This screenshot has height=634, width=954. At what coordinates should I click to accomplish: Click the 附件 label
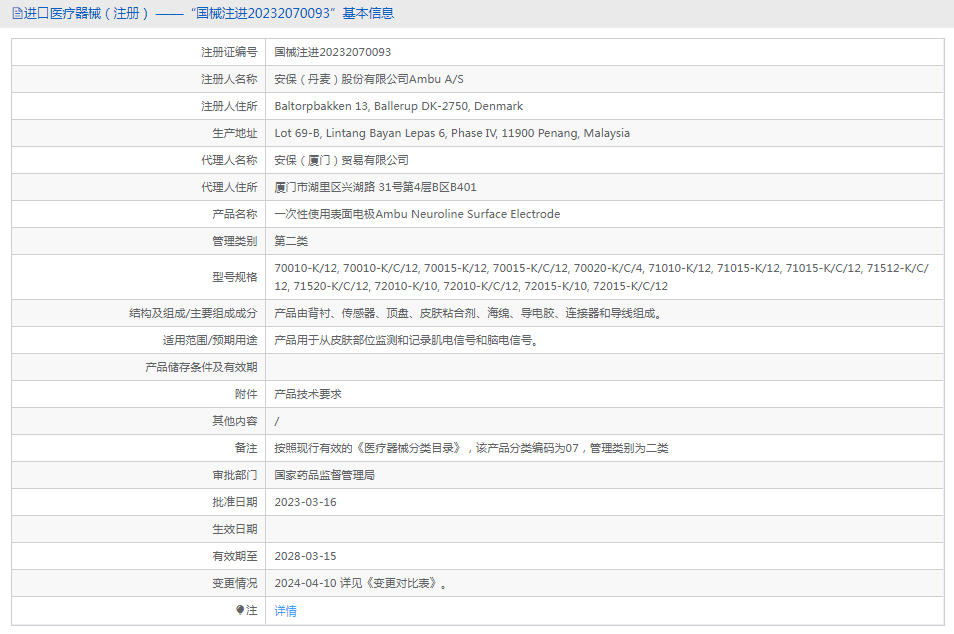[x=246, y=394]
